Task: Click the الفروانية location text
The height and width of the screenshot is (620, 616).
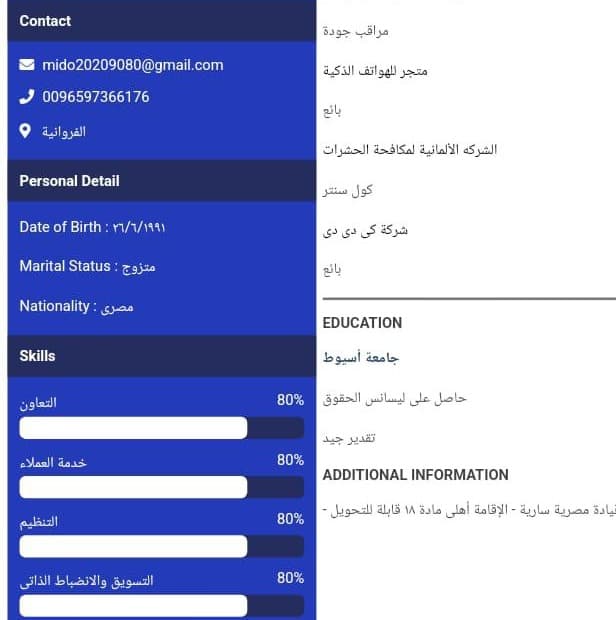Action: (63, 131)
